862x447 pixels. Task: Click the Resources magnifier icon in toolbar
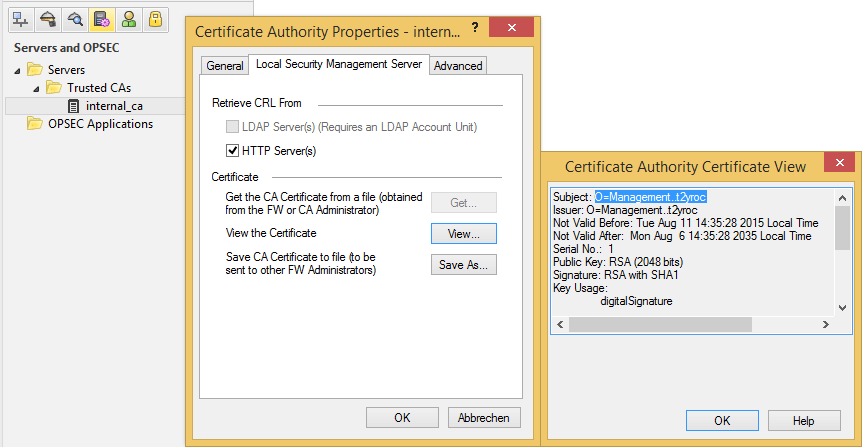(x=74, y=18)
